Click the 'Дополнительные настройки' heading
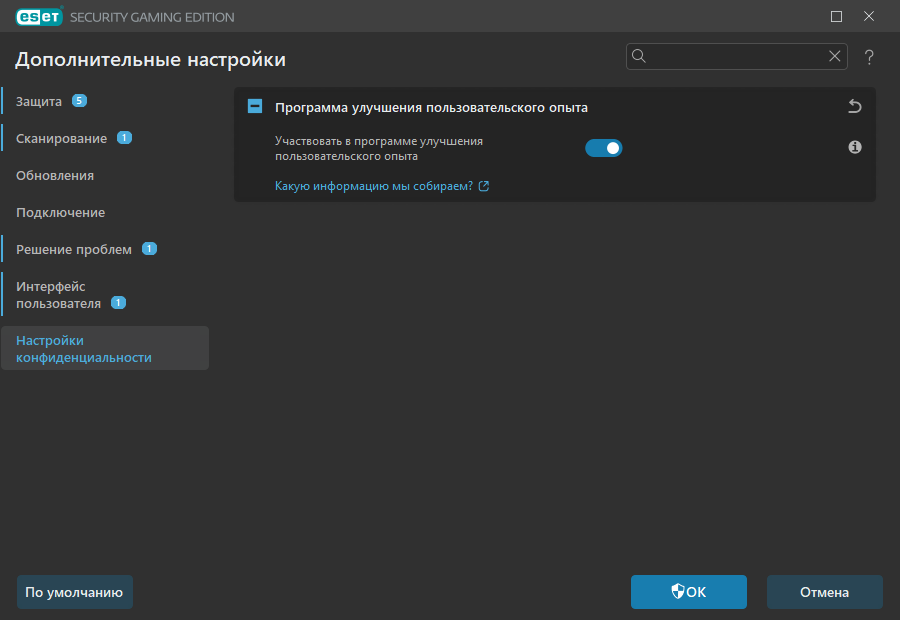The width and height of the screenshot is (900, 620). pos(150,60)
